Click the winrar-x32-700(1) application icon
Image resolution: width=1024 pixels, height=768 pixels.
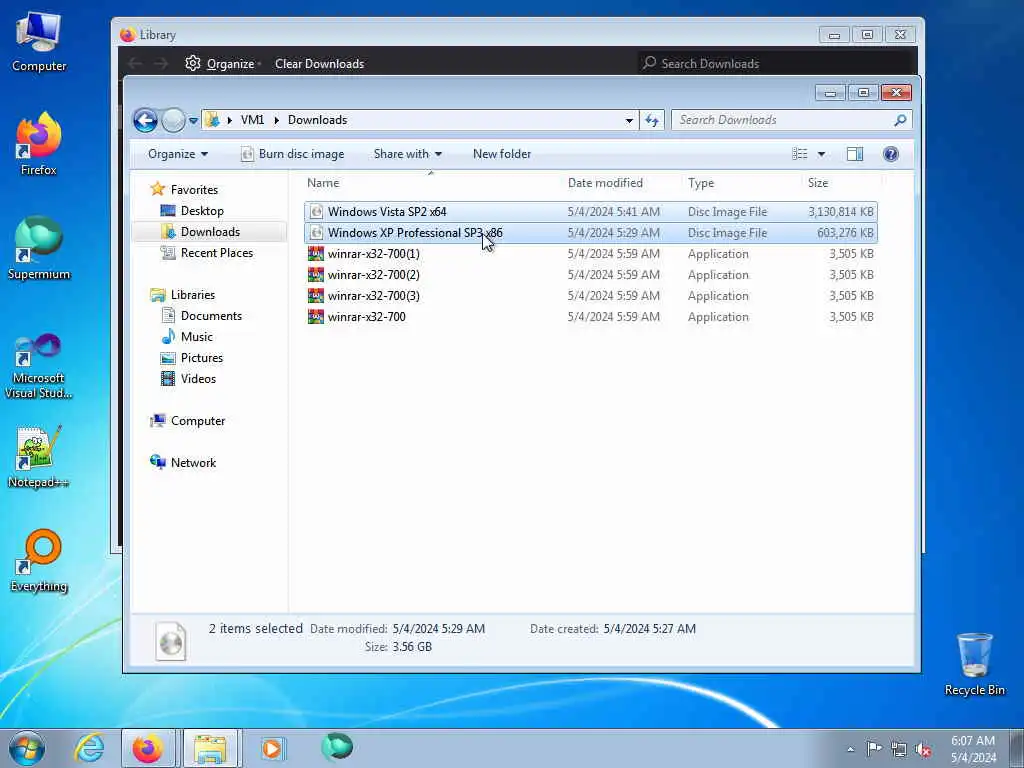[x=316, y=253]
